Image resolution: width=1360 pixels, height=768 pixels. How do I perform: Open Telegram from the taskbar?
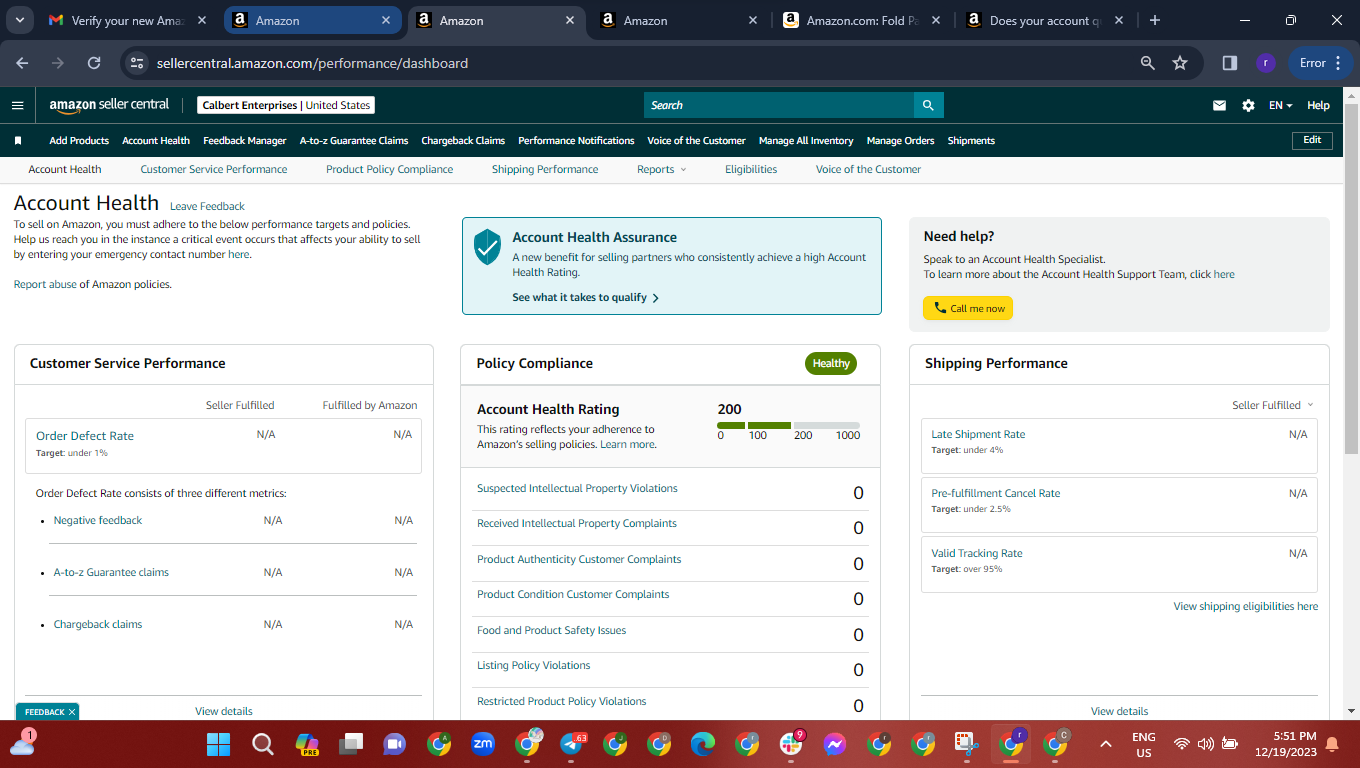tap(572, 744)
